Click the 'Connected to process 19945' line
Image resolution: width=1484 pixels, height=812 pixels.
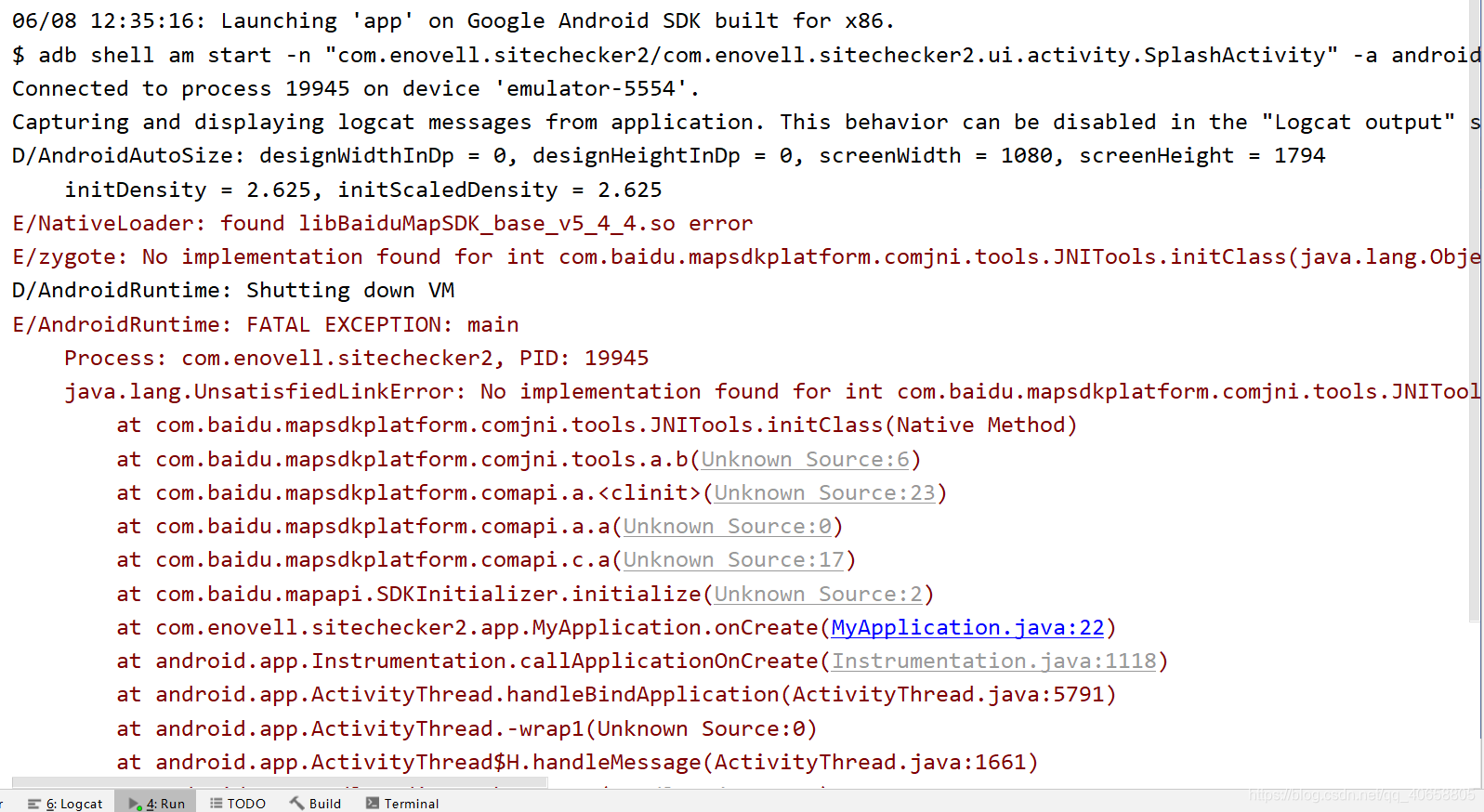pyautogui.click(x=356, y=89)
